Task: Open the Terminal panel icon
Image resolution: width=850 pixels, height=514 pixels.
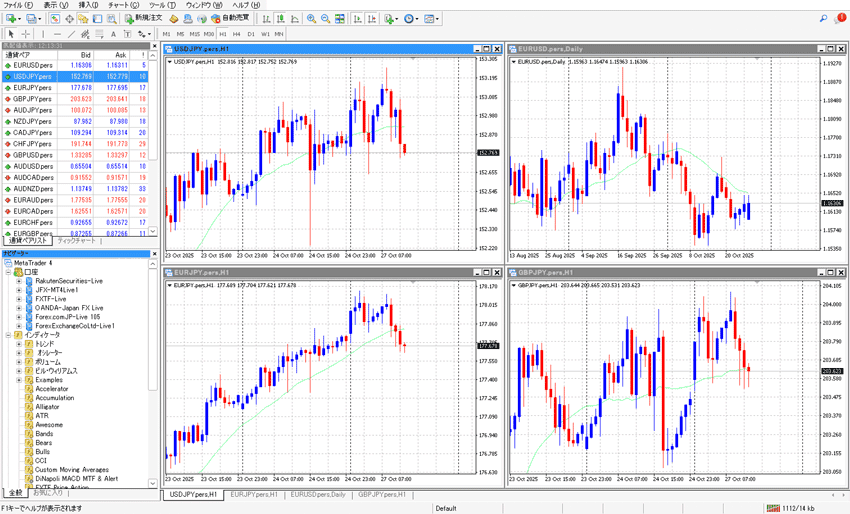Action: [x=97, y=18]
